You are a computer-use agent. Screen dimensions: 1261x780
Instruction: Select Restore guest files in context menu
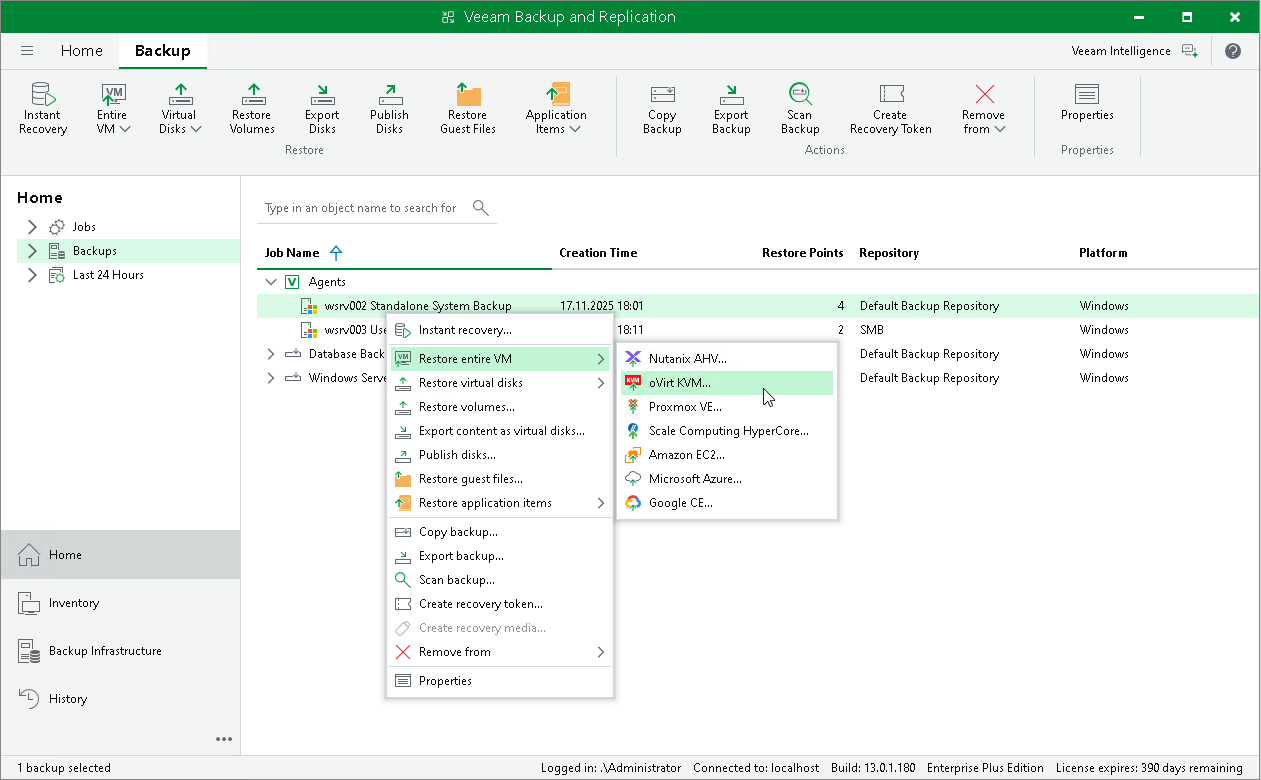click(500, 479)
